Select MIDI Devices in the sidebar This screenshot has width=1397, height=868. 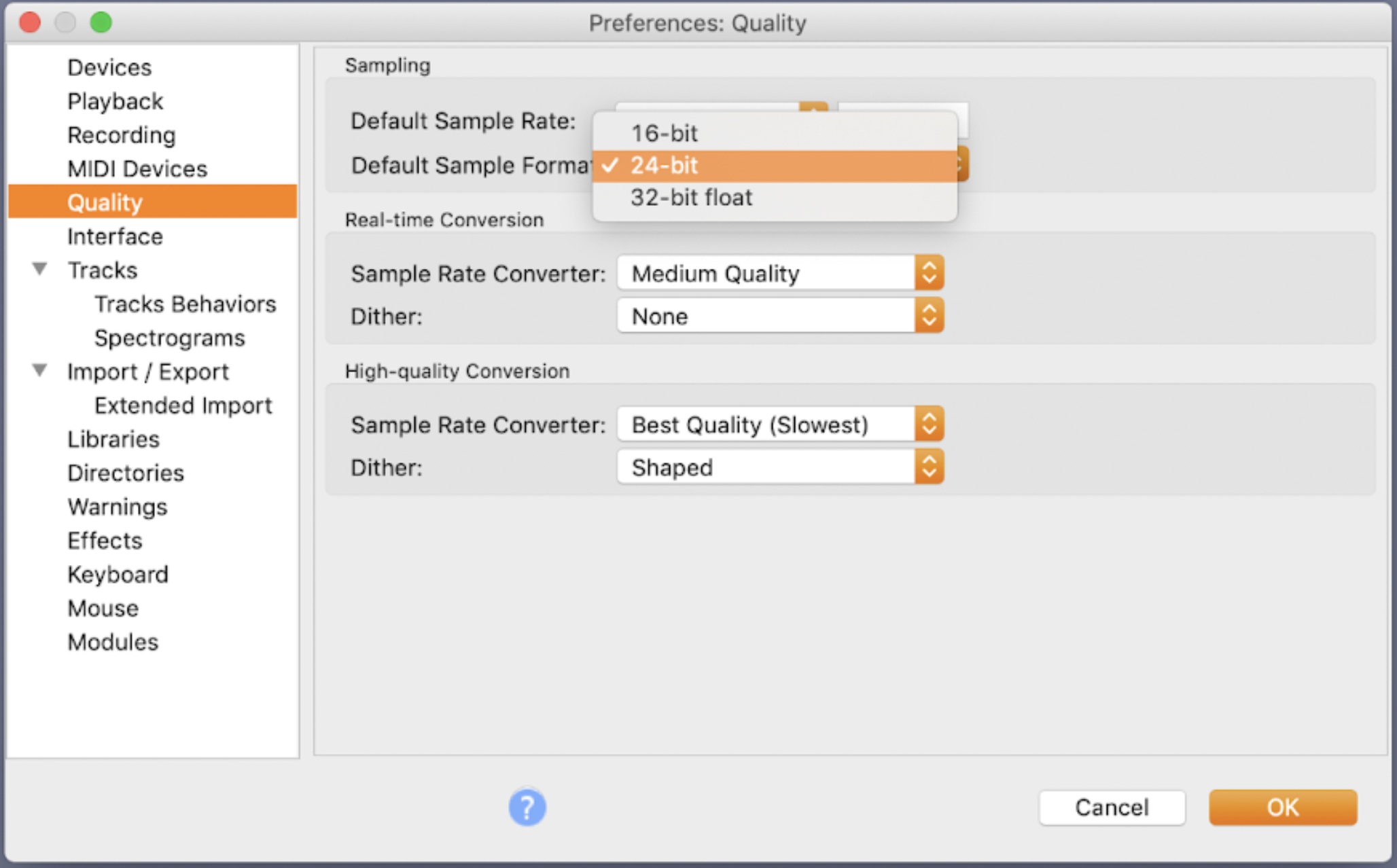[x=137, y=168]
